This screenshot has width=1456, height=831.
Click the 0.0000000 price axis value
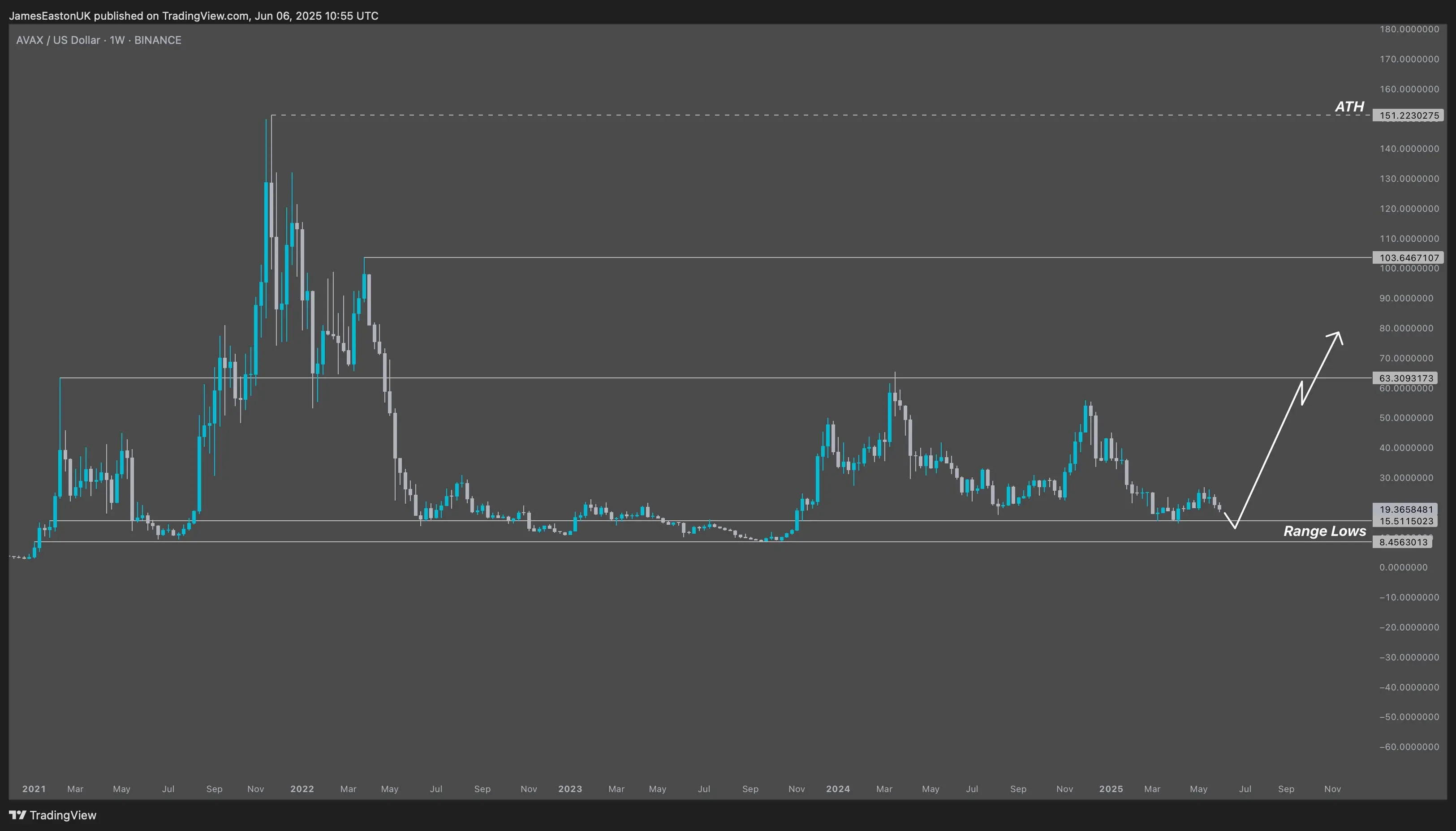point(1403,567)
